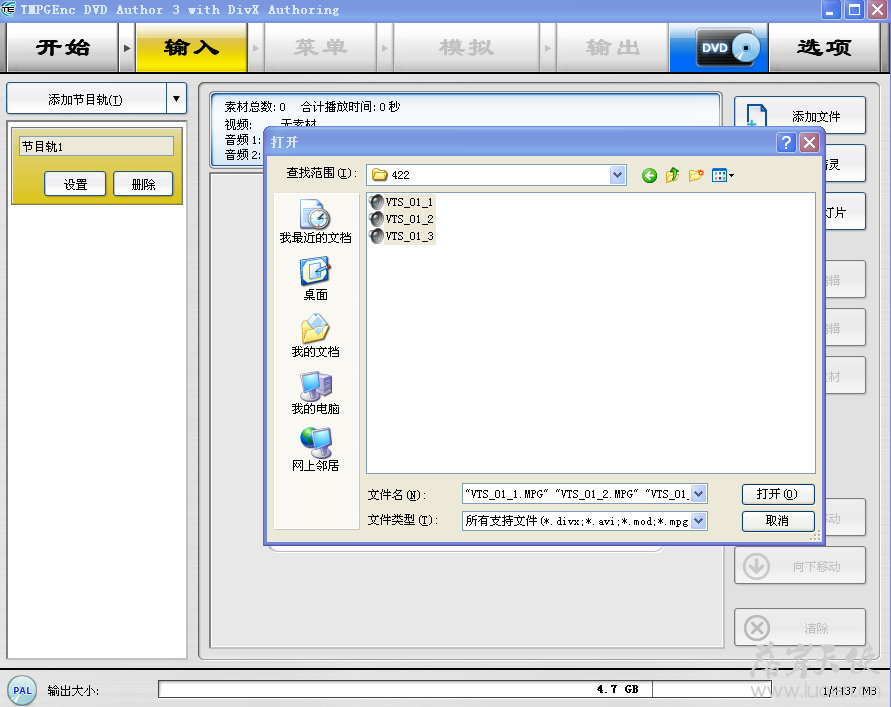
Task: Click the 设置 (Settings) button for track
Action: coord(75,184)
